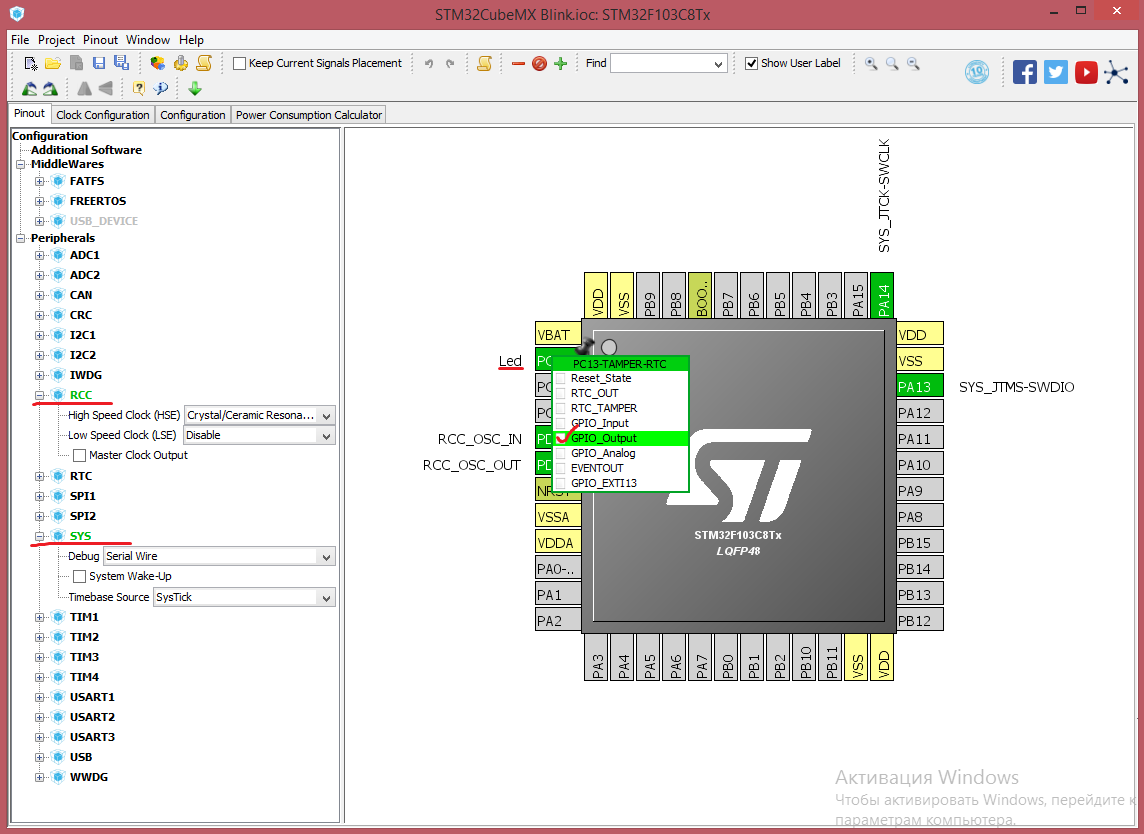This screenshot has height=834, width=1144.
Task: Click the New Project toolbar icon
Action: pyautogui.click(x=31, y=63)
